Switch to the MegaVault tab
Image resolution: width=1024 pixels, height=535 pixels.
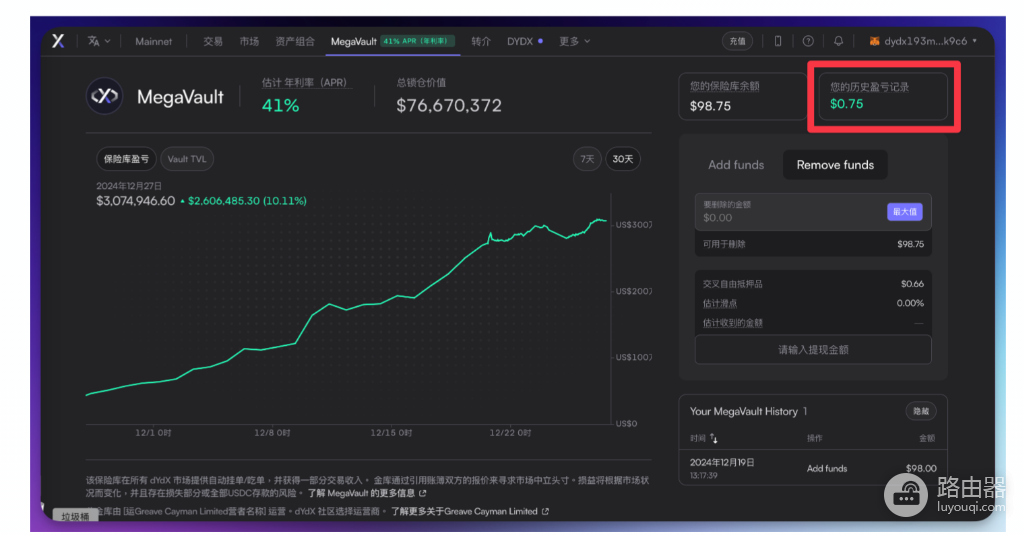pyautogui.click(x=392, y=41)
